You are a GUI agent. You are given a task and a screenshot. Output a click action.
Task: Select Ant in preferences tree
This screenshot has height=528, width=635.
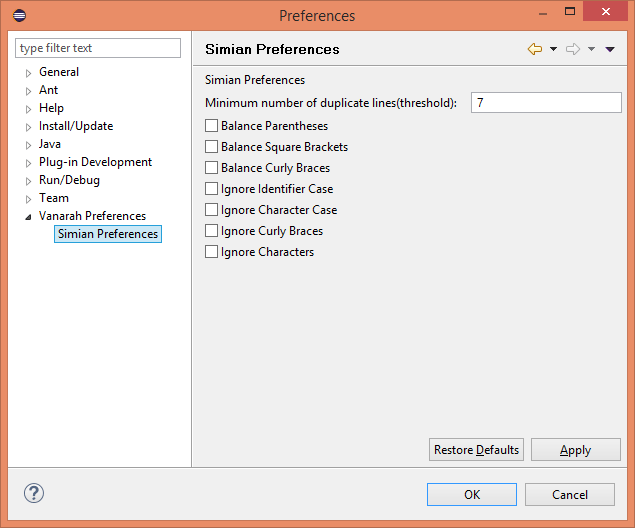pyautogui.click(x=48, y=90)
